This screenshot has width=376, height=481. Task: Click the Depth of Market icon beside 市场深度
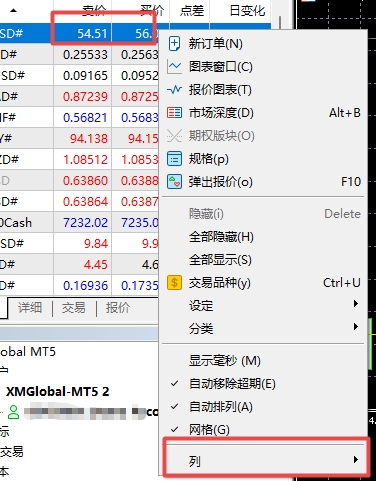(x=174, y=113)
